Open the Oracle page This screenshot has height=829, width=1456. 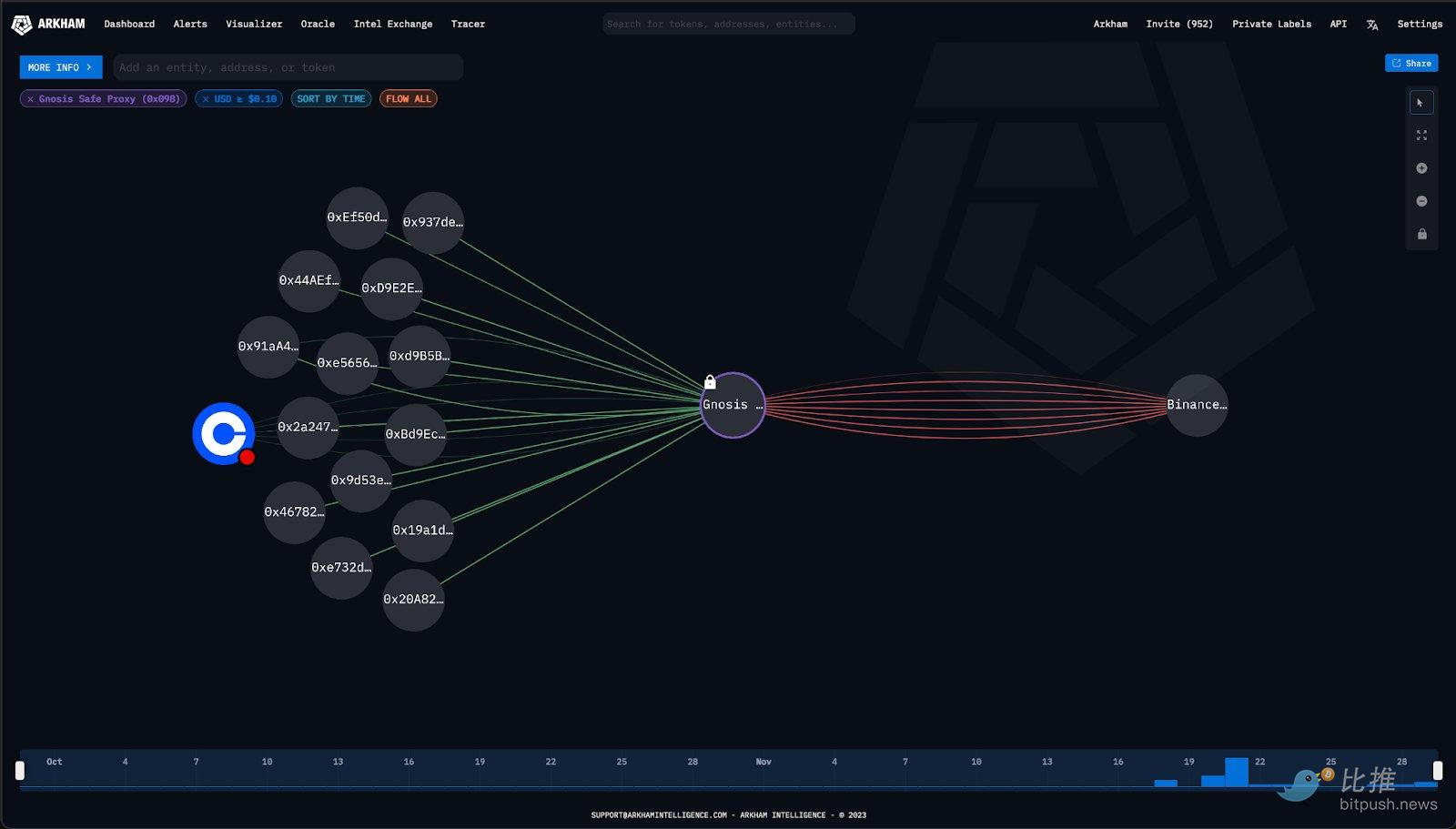(318, 25)
